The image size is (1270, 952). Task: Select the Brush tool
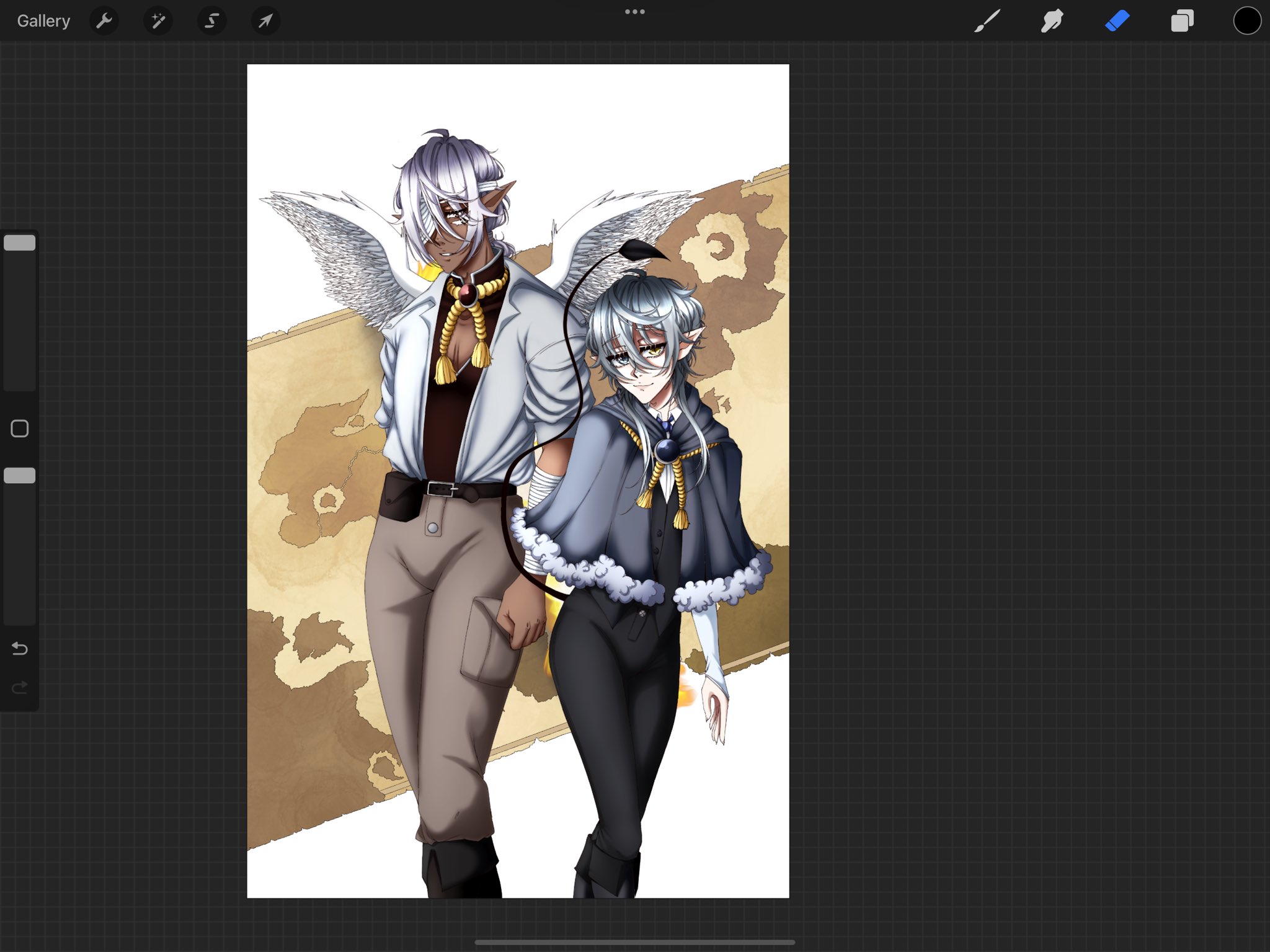point(987,21)
